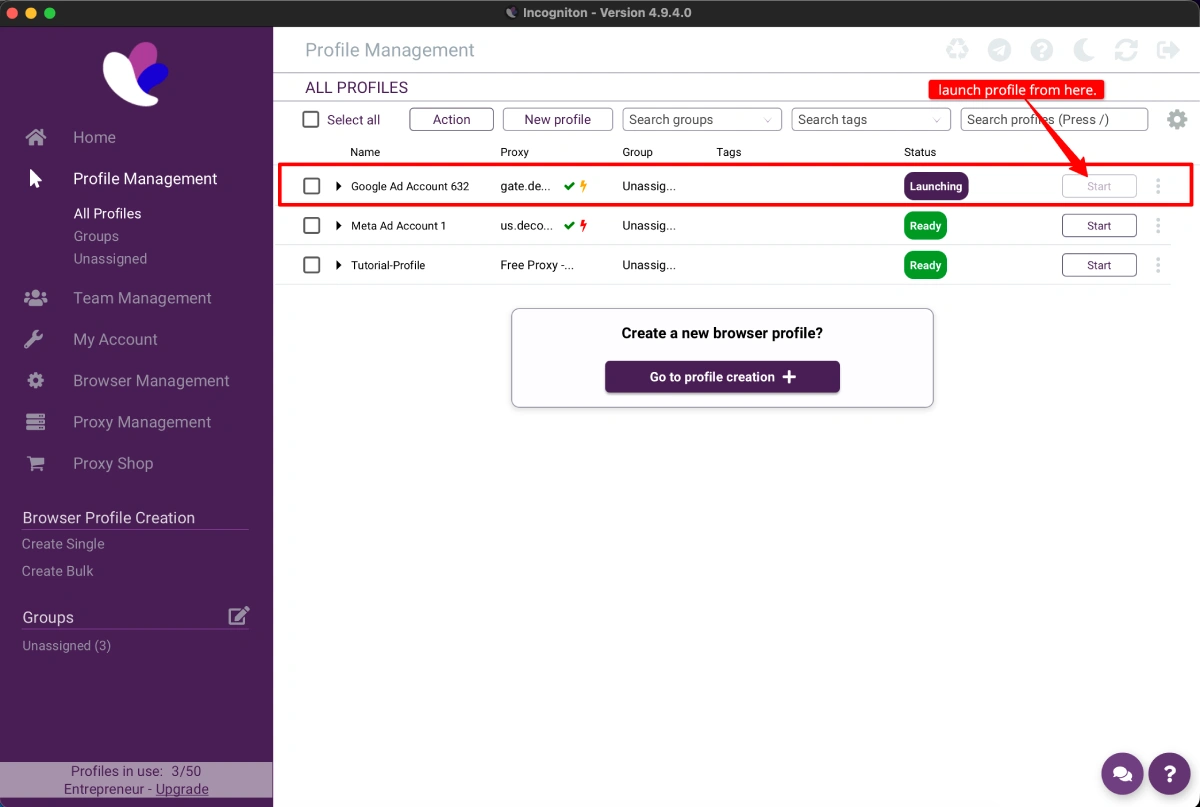The image size is (1200, 807).
Task: Click the Status column header
Action: [920, 152]
